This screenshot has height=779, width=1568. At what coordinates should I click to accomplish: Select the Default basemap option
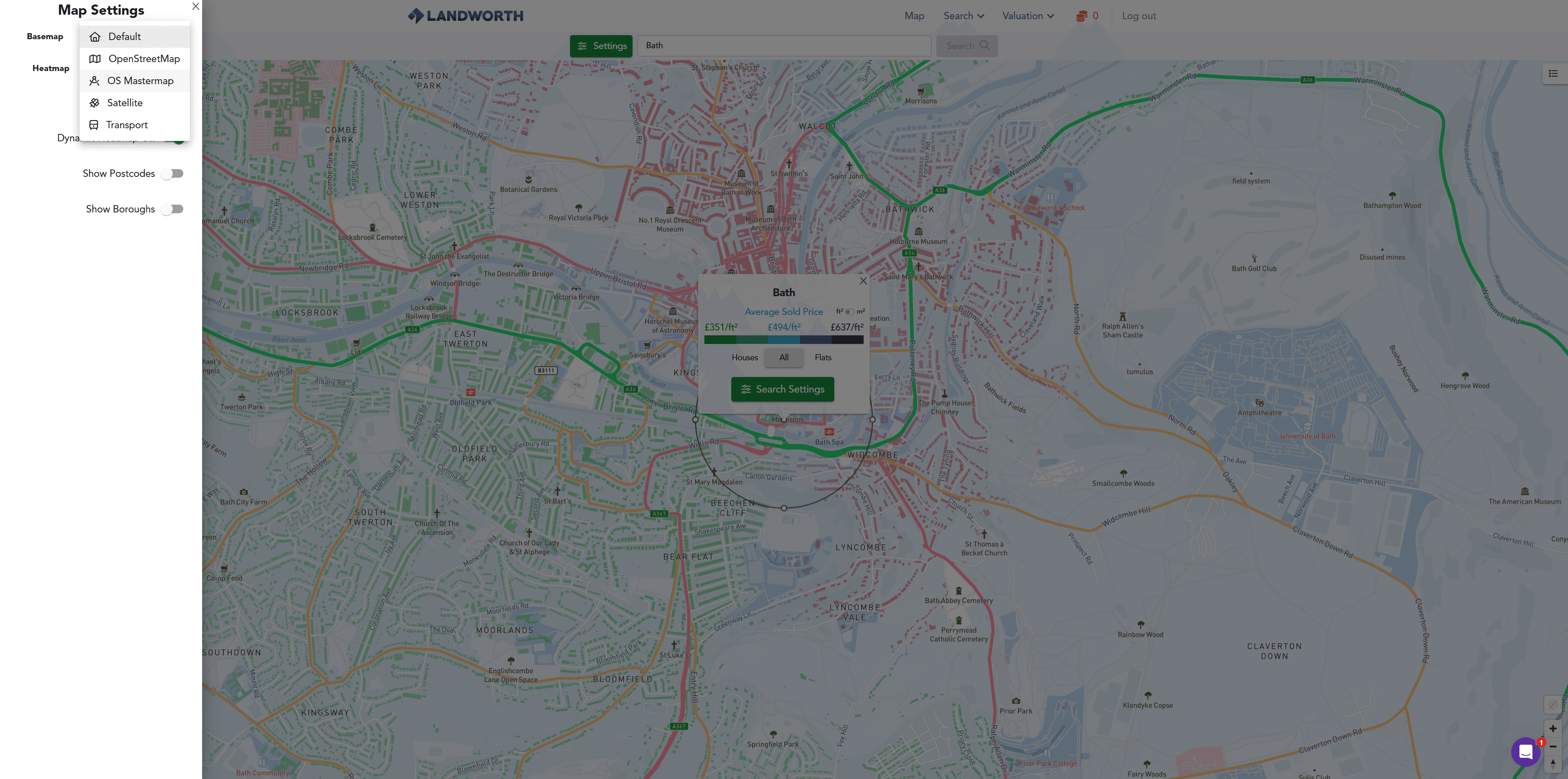(x=134, y=36)
